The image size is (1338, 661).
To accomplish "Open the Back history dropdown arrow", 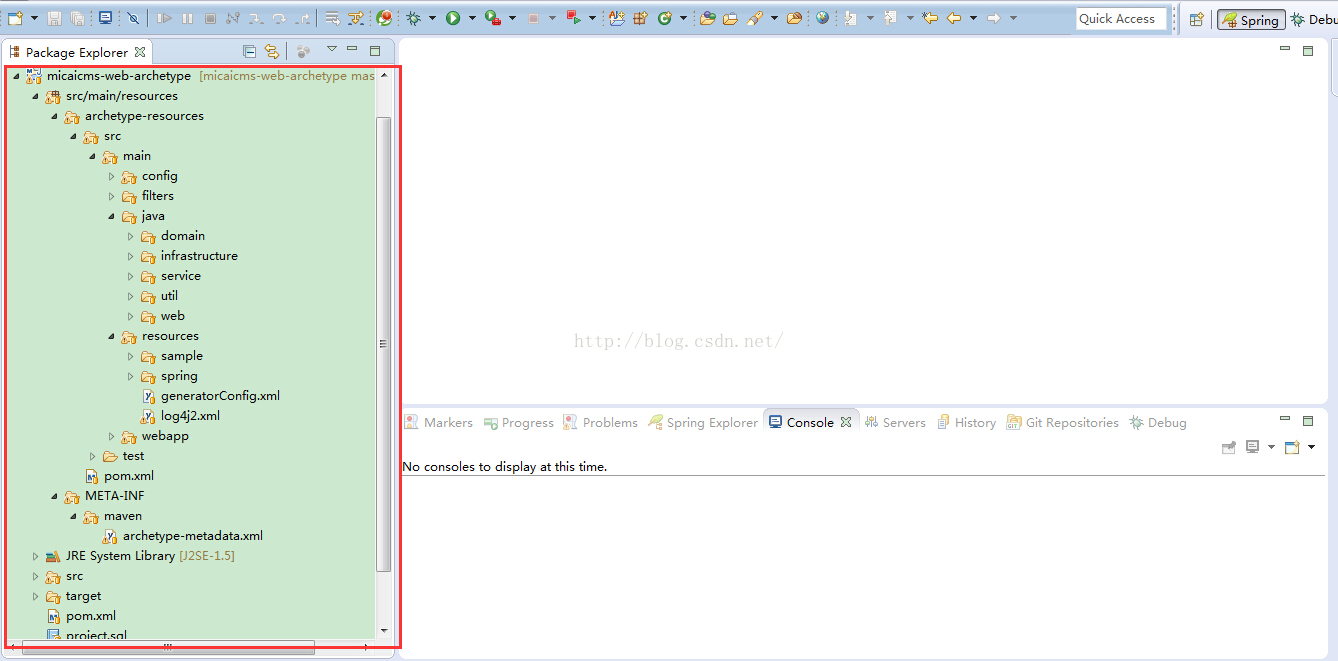I will click(x=973, y=18).
